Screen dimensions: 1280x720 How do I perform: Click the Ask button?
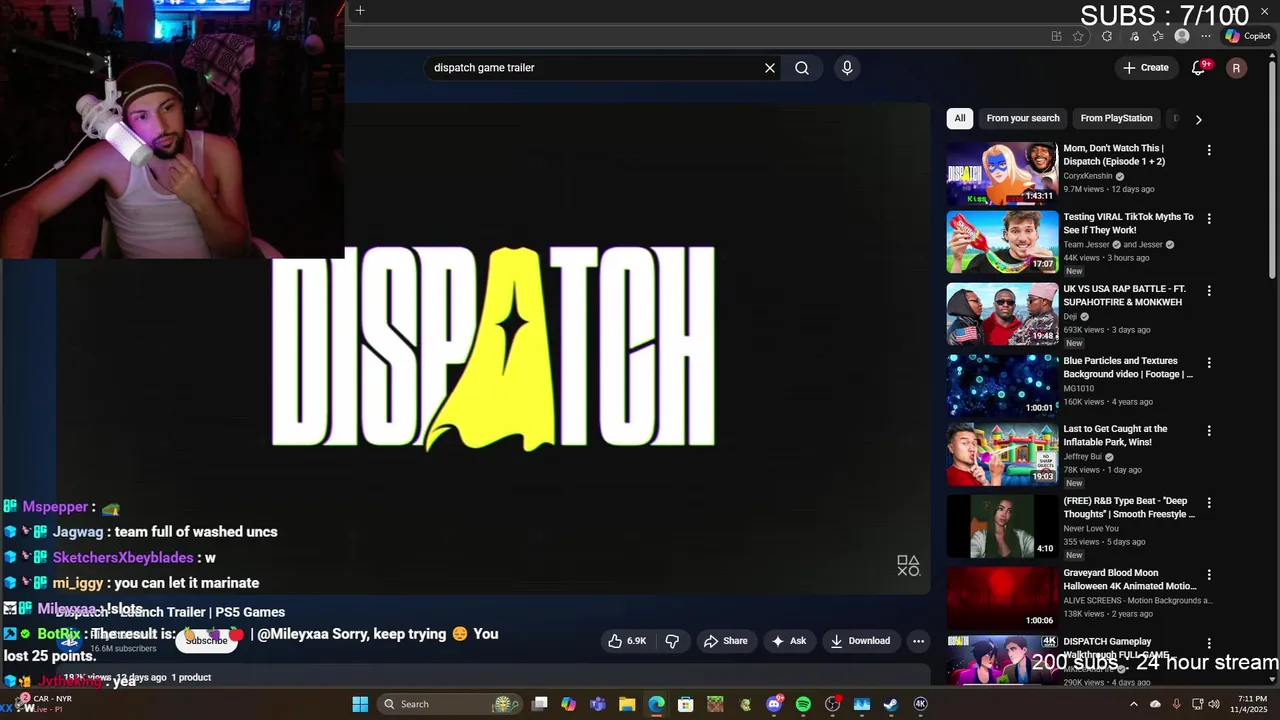[x=789, y=641]
